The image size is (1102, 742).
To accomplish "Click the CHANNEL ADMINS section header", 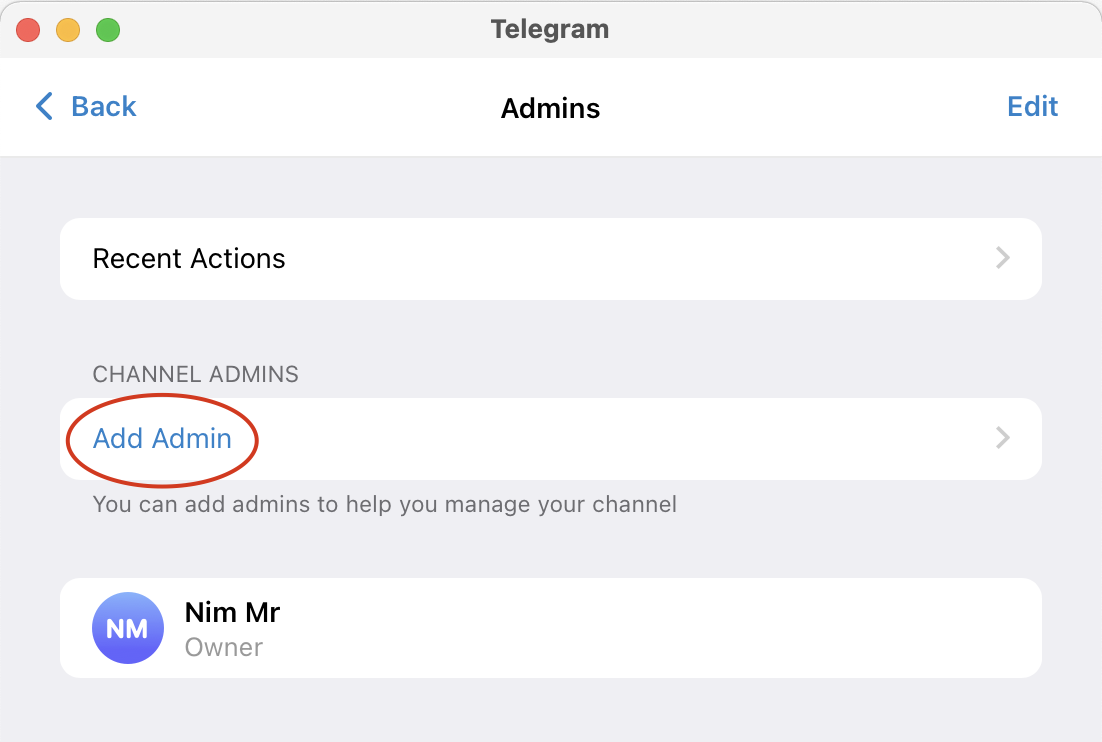I will point(195,375).
